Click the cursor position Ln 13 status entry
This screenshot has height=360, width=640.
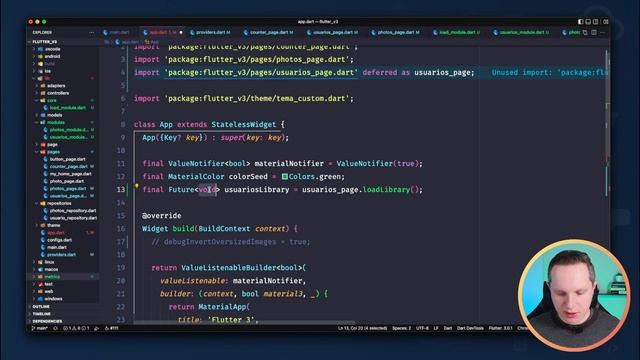pyautogui.click(x=362, y=328)
